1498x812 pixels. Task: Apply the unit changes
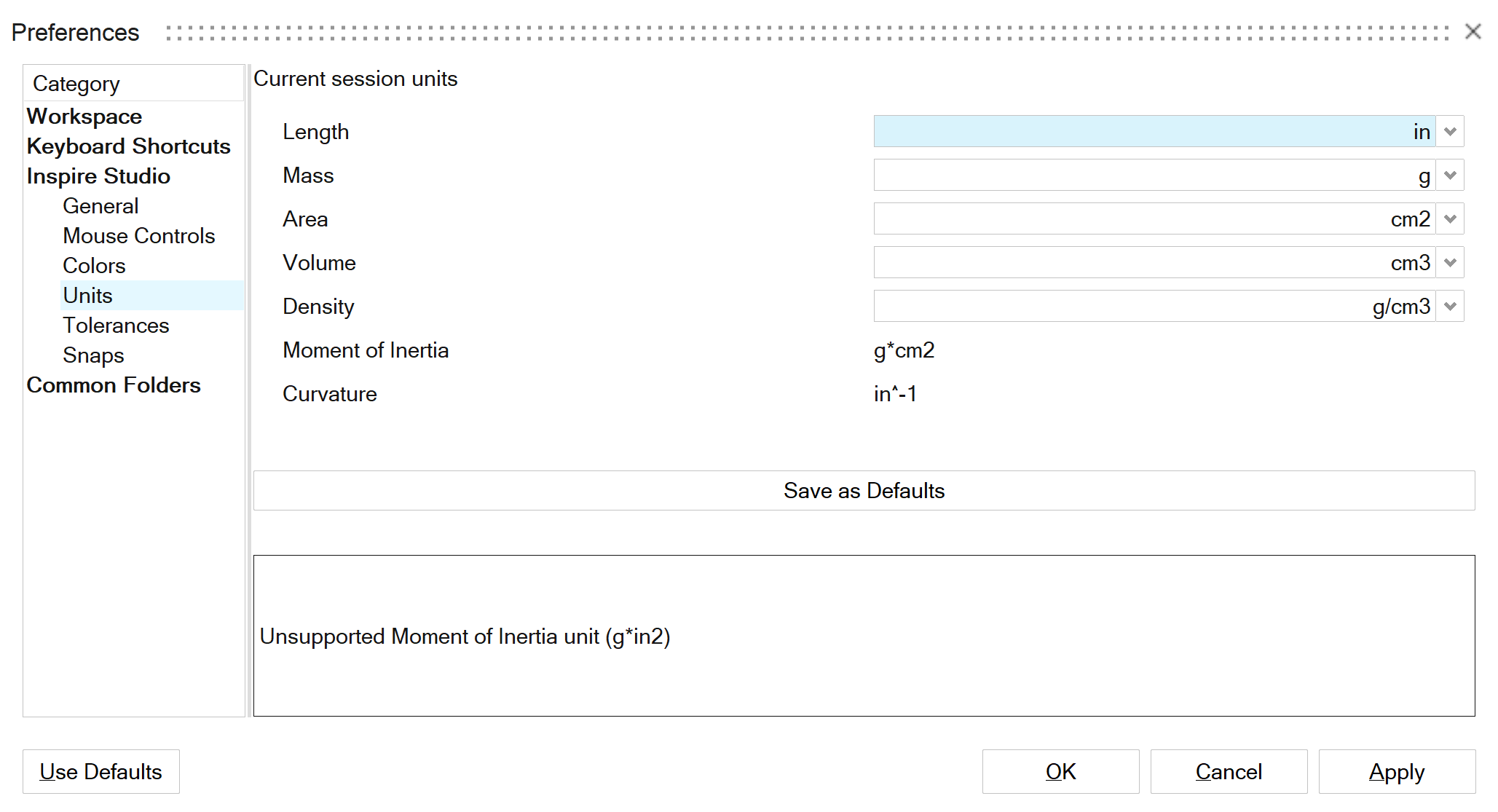[1396, 772]
